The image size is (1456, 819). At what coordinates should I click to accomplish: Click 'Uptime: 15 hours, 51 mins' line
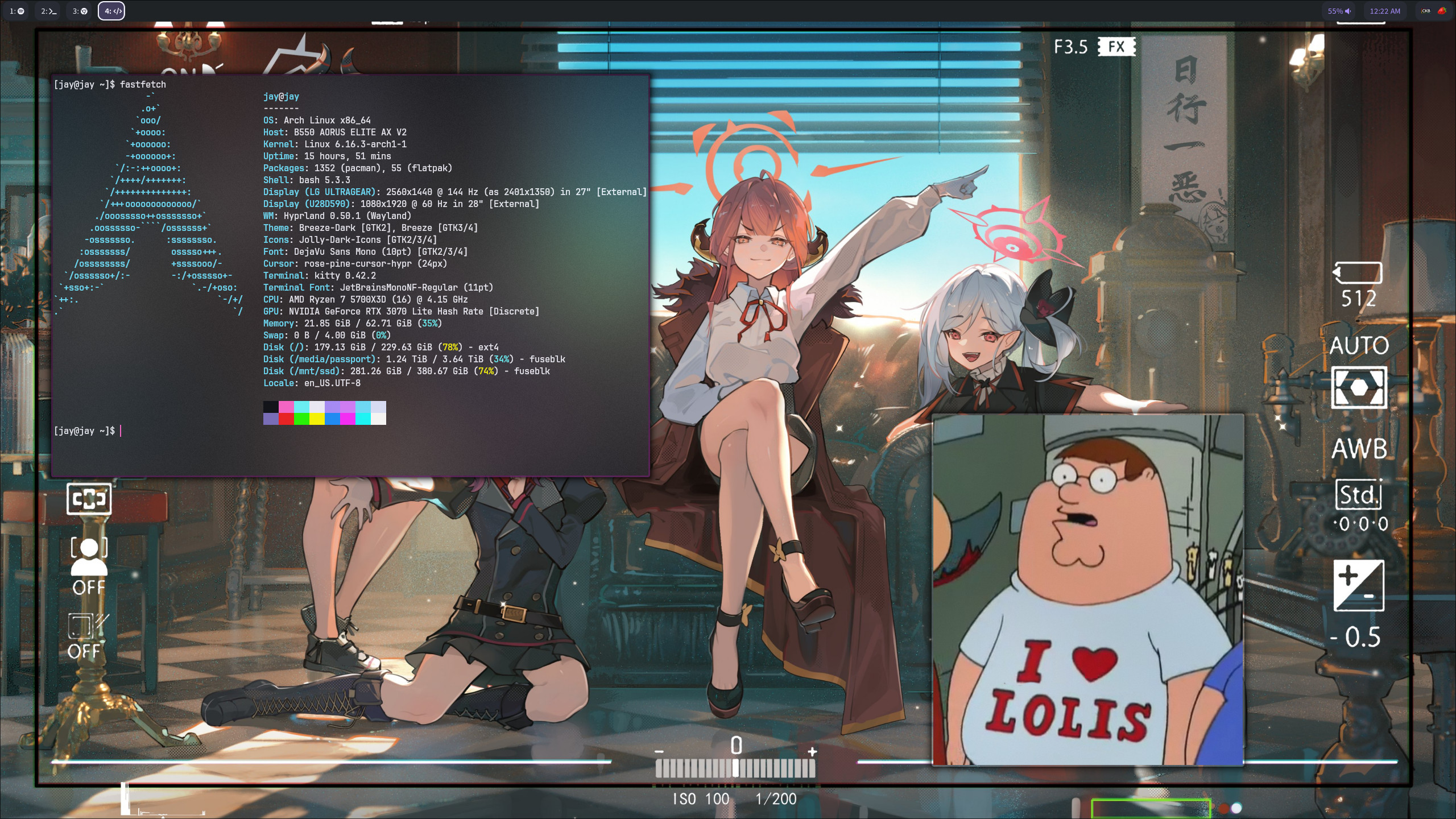(327, 156)
